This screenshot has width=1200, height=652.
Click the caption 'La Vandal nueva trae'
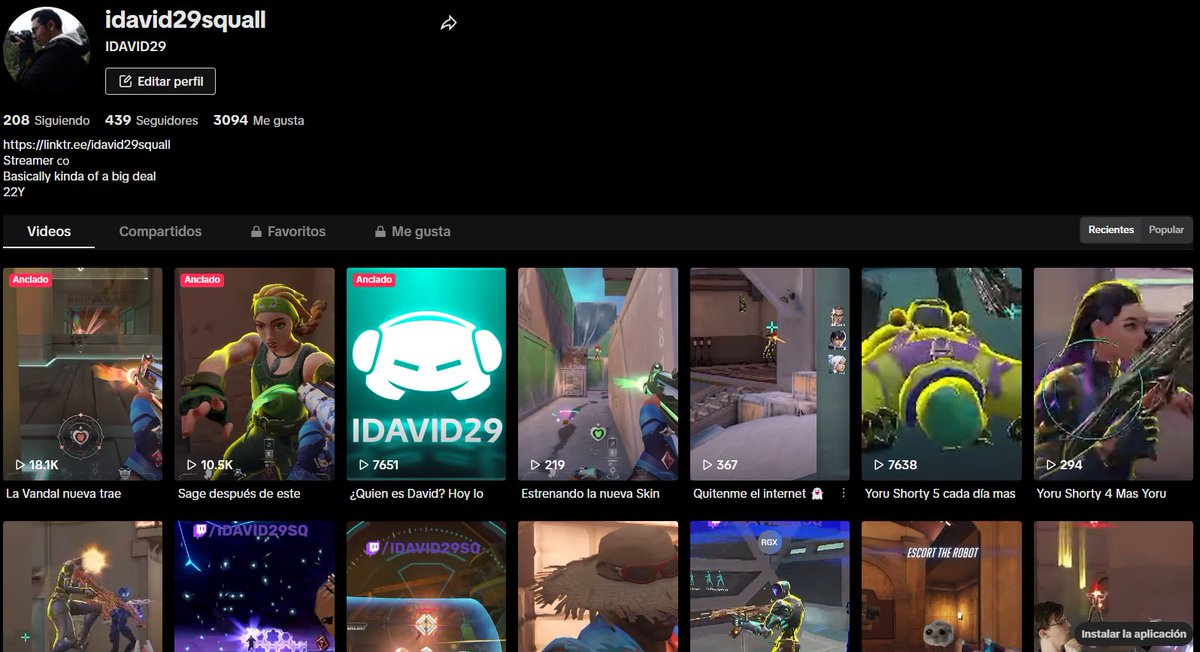(x=64, y=494)
